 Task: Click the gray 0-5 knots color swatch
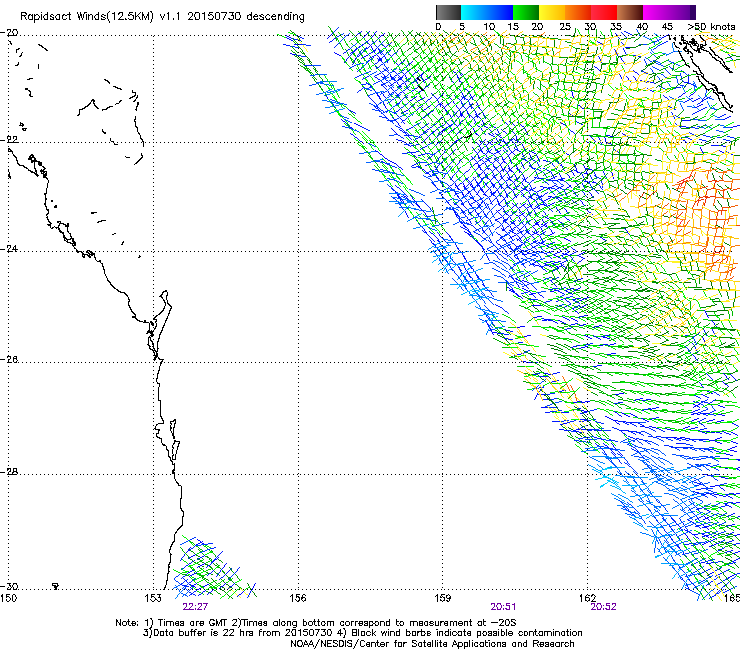click(448, 12)
